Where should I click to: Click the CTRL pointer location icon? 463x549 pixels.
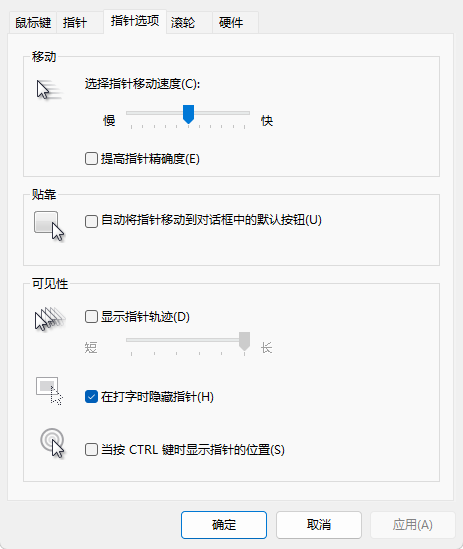tap(53, 443)
